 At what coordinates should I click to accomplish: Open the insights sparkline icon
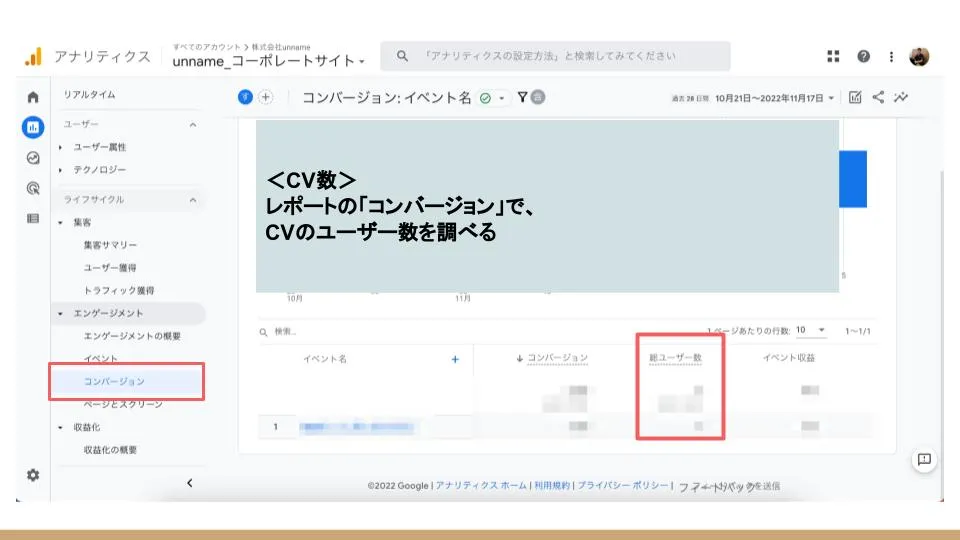coord(901,97)
